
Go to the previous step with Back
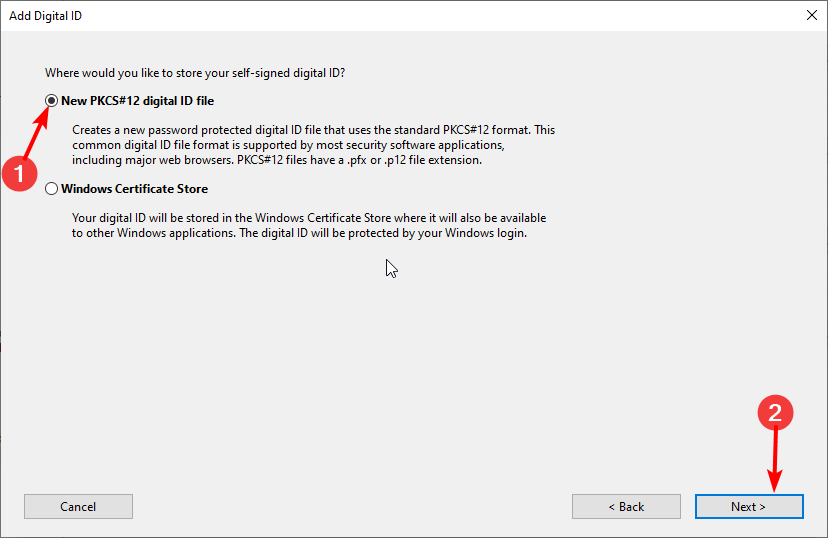tap(626, 507)
